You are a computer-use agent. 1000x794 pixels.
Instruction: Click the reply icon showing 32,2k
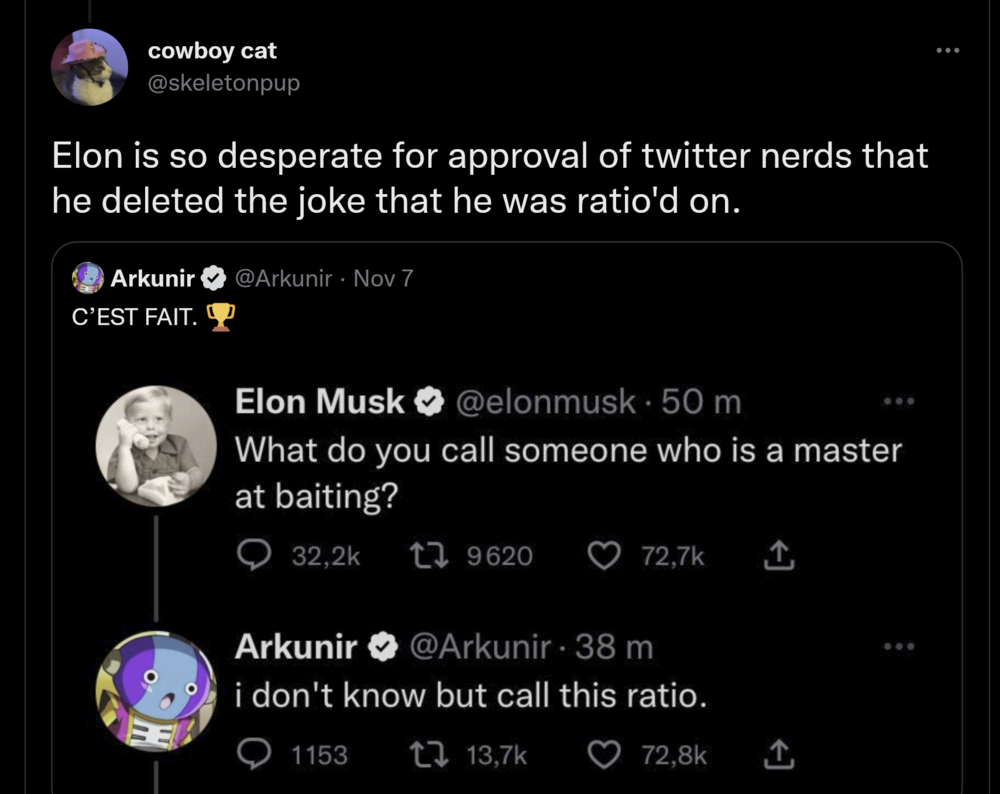253,555
